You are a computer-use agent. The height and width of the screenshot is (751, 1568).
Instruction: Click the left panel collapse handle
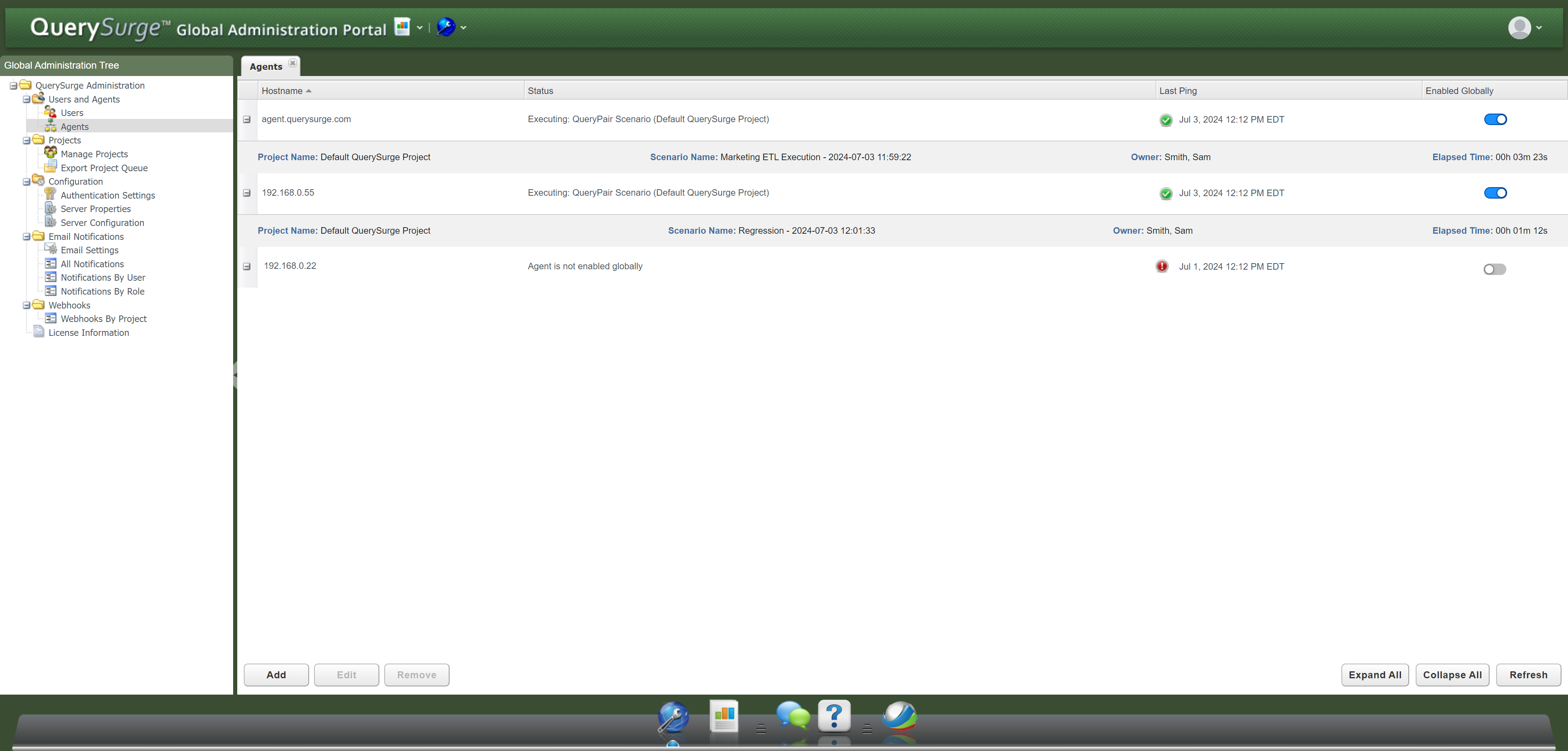coord(235,375)
